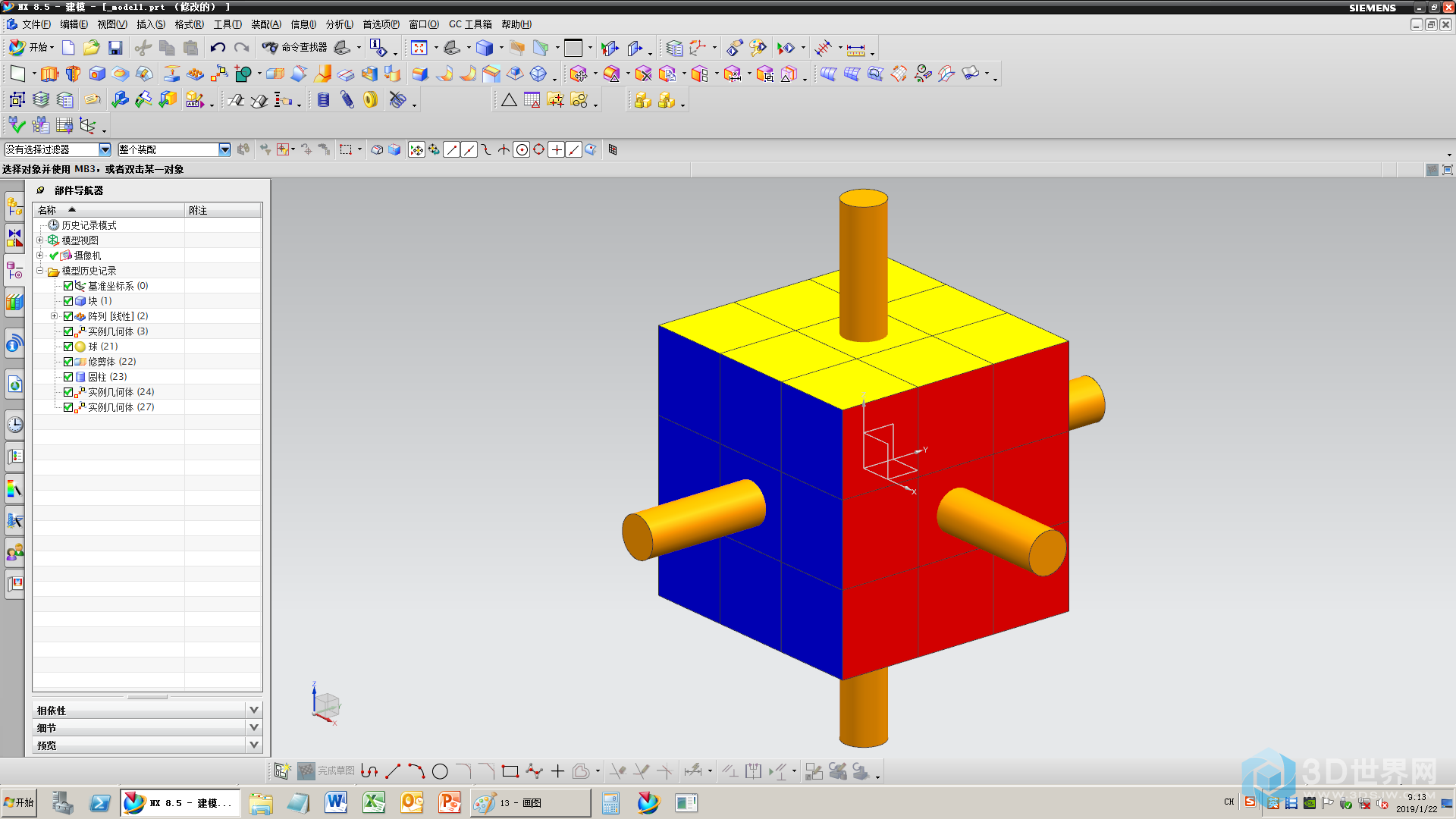Click the New file icon
1456x819 pixels.
pos(68,48)
